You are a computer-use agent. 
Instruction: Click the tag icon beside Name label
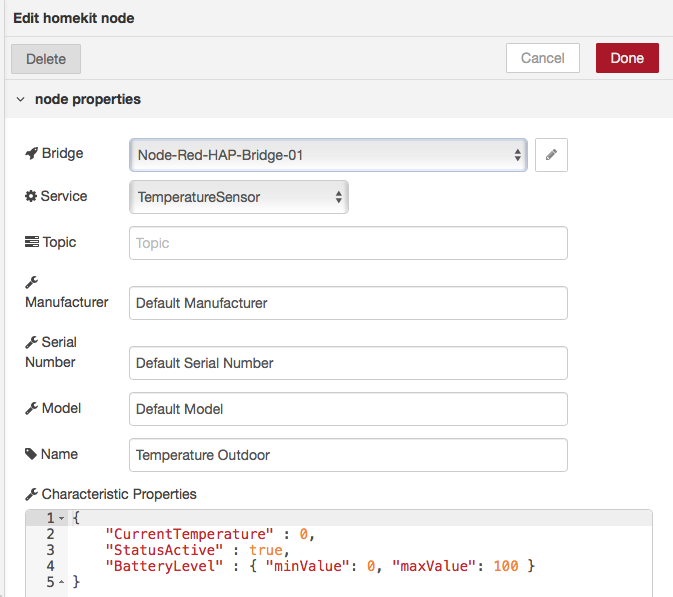coord(31,454)
